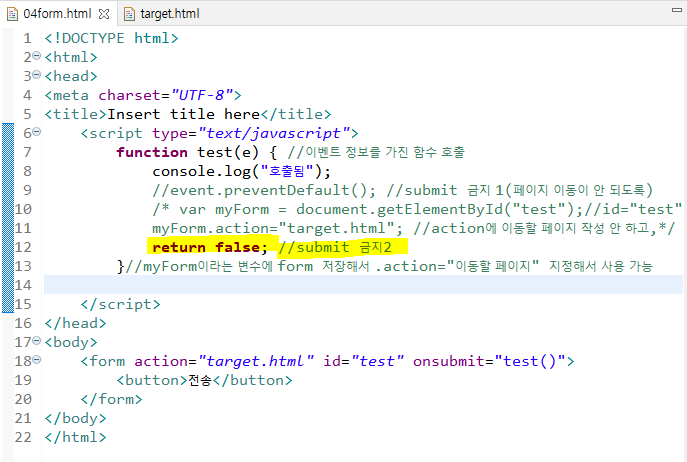Click the blue range indicator bar in the gutter

click(8, 218)
